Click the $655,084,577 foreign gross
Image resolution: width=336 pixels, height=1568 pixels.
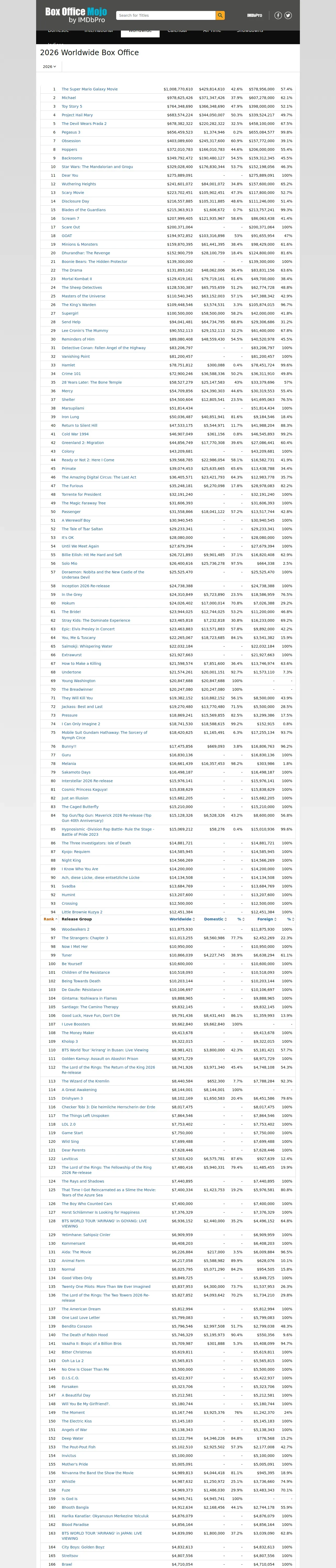coord(262,132)
